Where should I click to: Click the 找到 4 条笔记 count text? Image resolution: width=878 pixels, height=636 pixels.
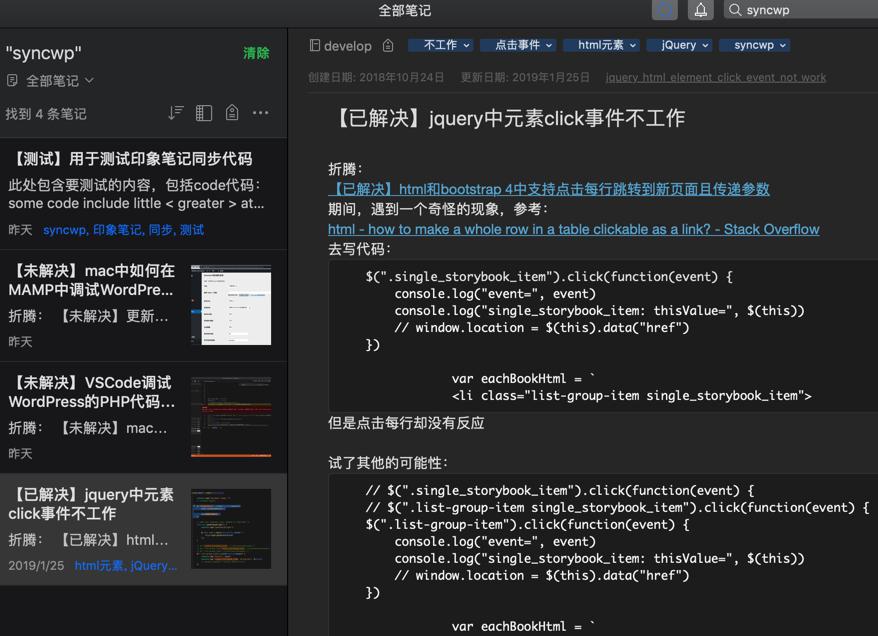[46, 114]
